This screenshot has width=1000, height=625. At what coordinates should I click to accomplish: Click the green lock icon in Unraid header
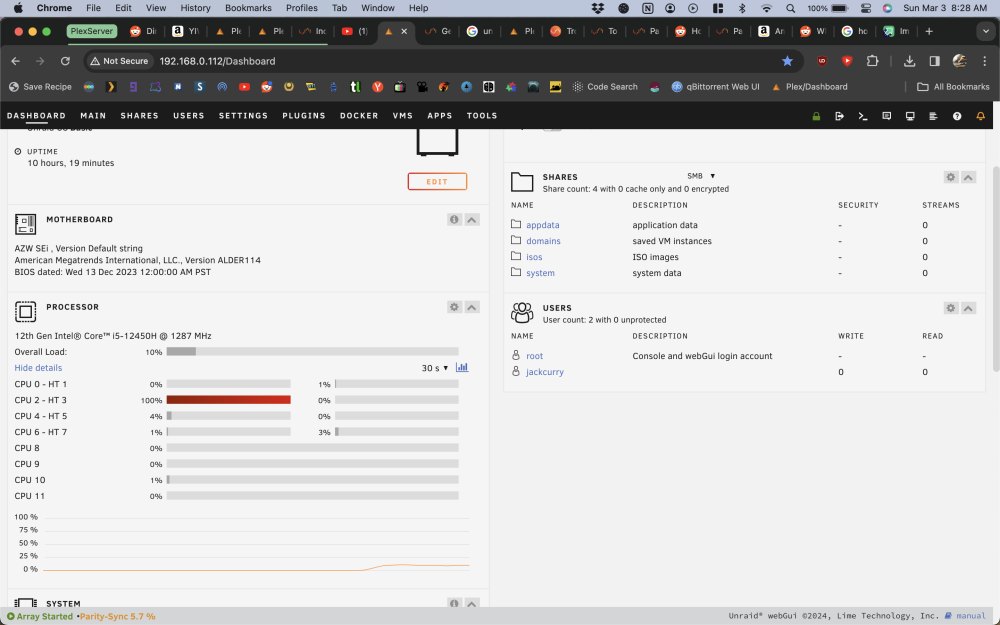(x=816, y=116)
